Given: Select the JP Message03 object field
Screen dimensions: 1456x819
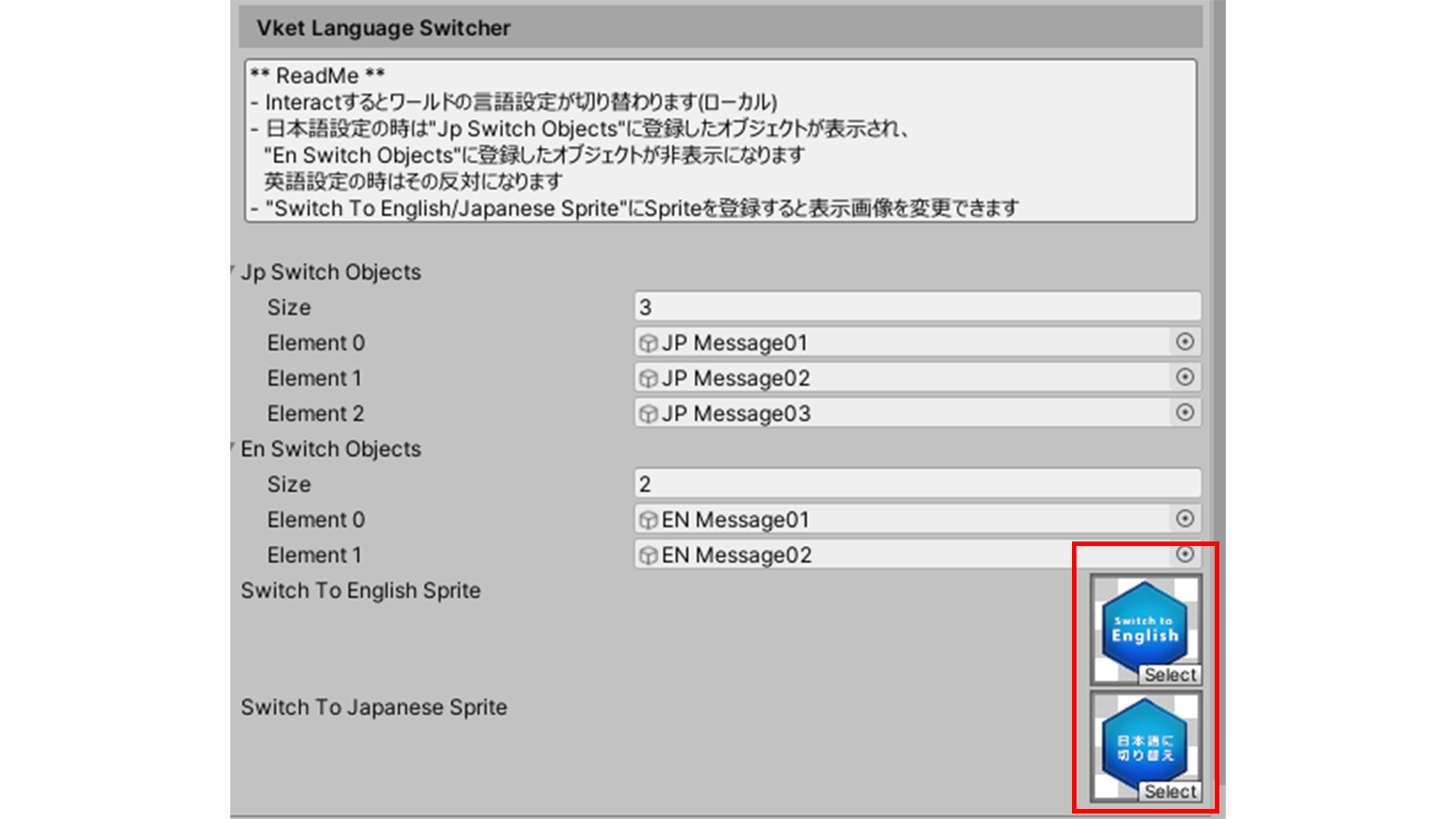Looking at the screenshot, I should pyautogui.click(x=917, y=413).
